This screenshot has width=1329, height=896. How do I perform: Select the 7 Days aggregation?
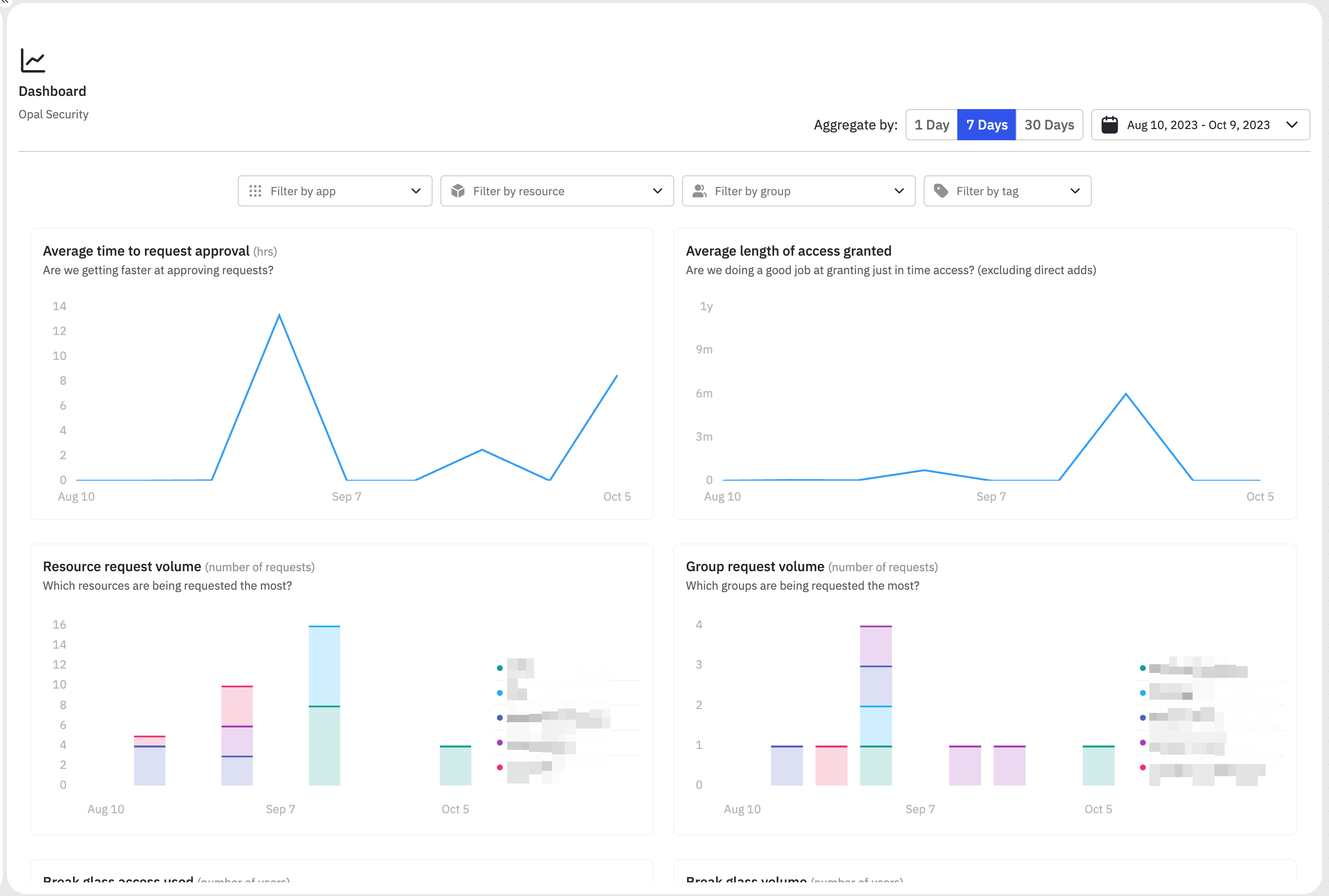[x=987, y=125]
